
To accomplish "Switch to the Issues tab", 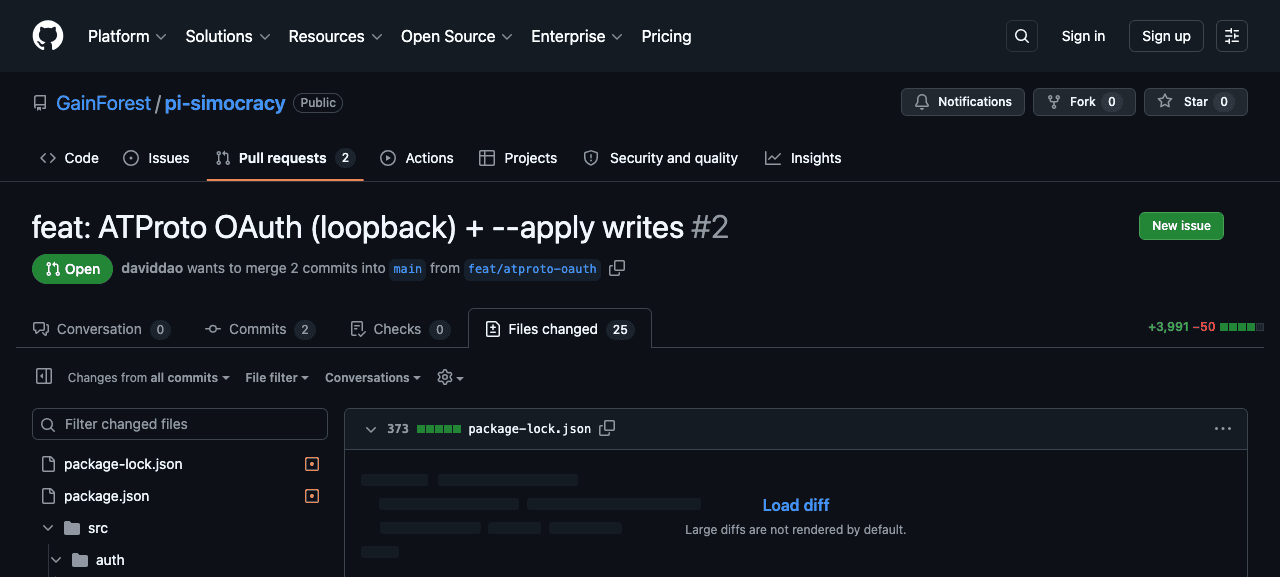I will coord(156,158).
